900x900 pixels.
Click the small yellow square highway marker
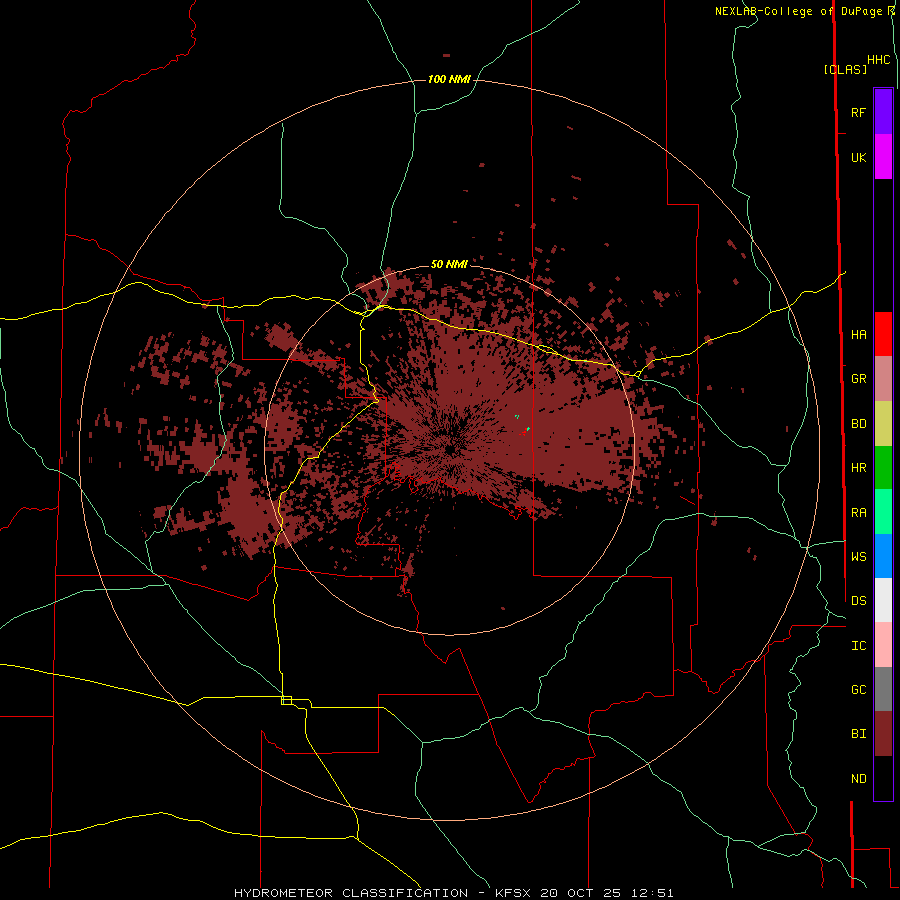(286, 700)
